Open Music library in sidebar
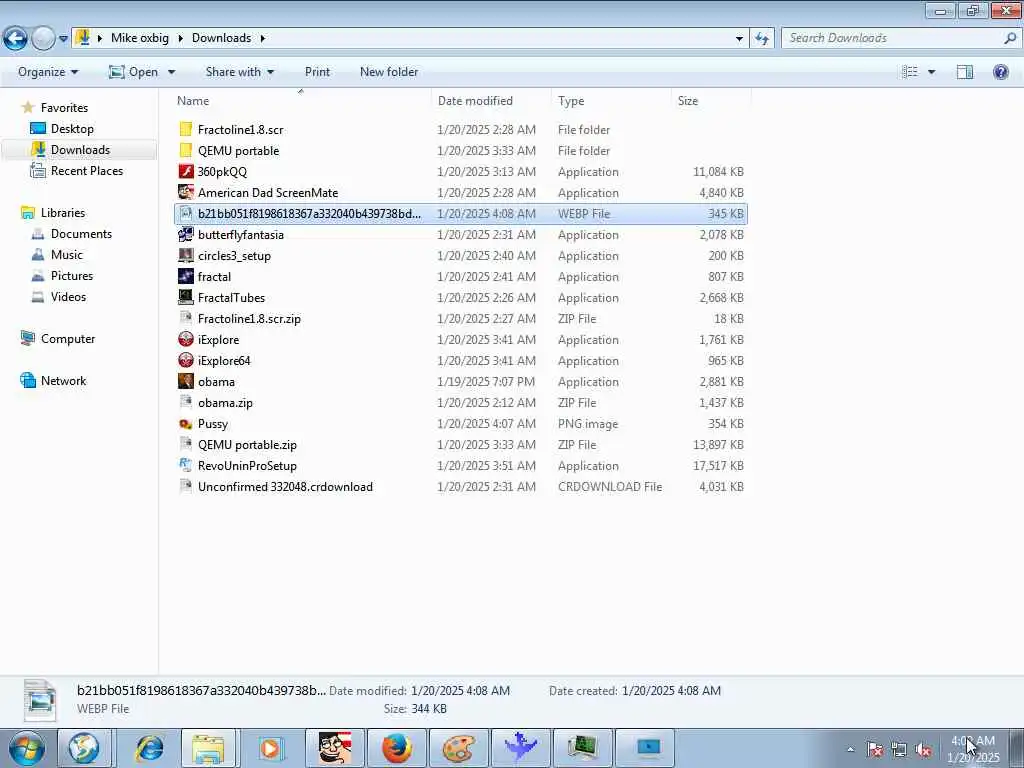 67,255
